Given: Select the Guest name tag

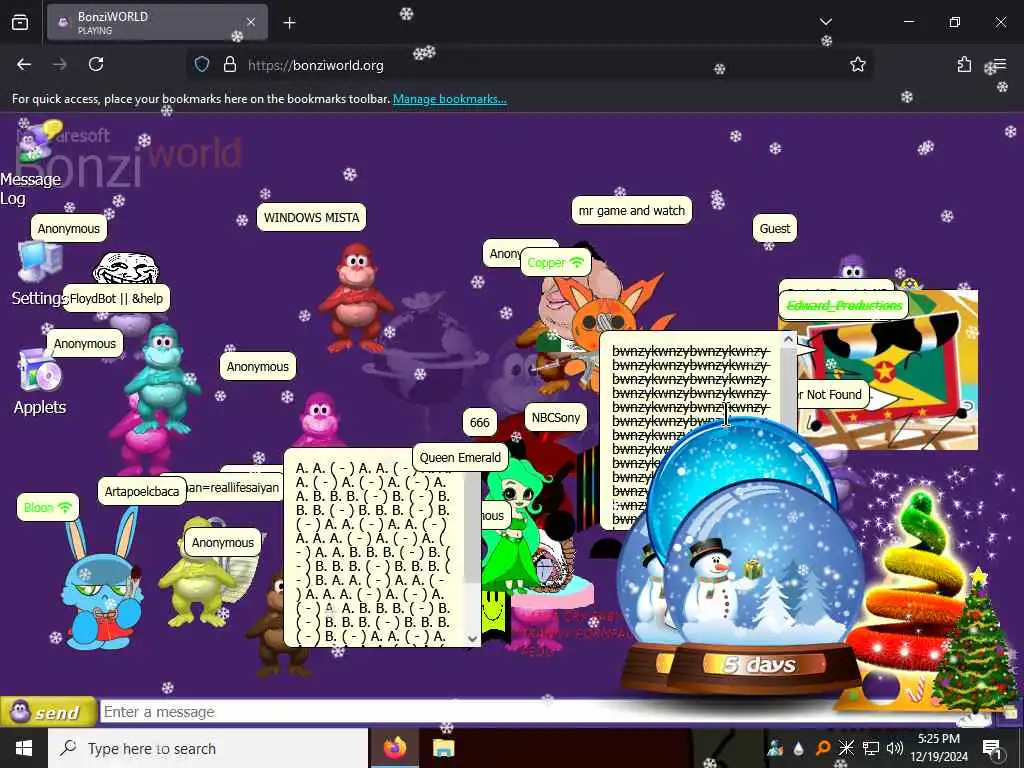Looking at the screenshot, I should [x=775, y=229].
